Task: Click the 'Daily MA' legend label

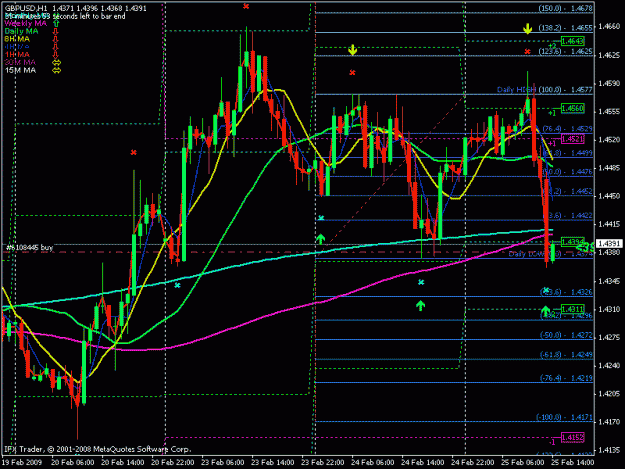Action: (x=22, y=31)
